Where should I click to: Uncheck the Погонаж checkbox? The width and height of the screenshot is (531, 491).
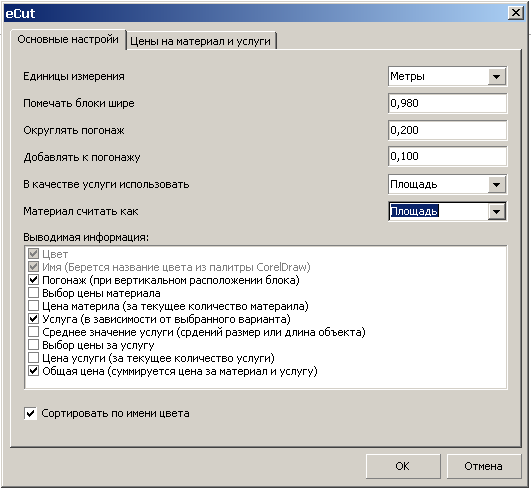click(34, 280)
